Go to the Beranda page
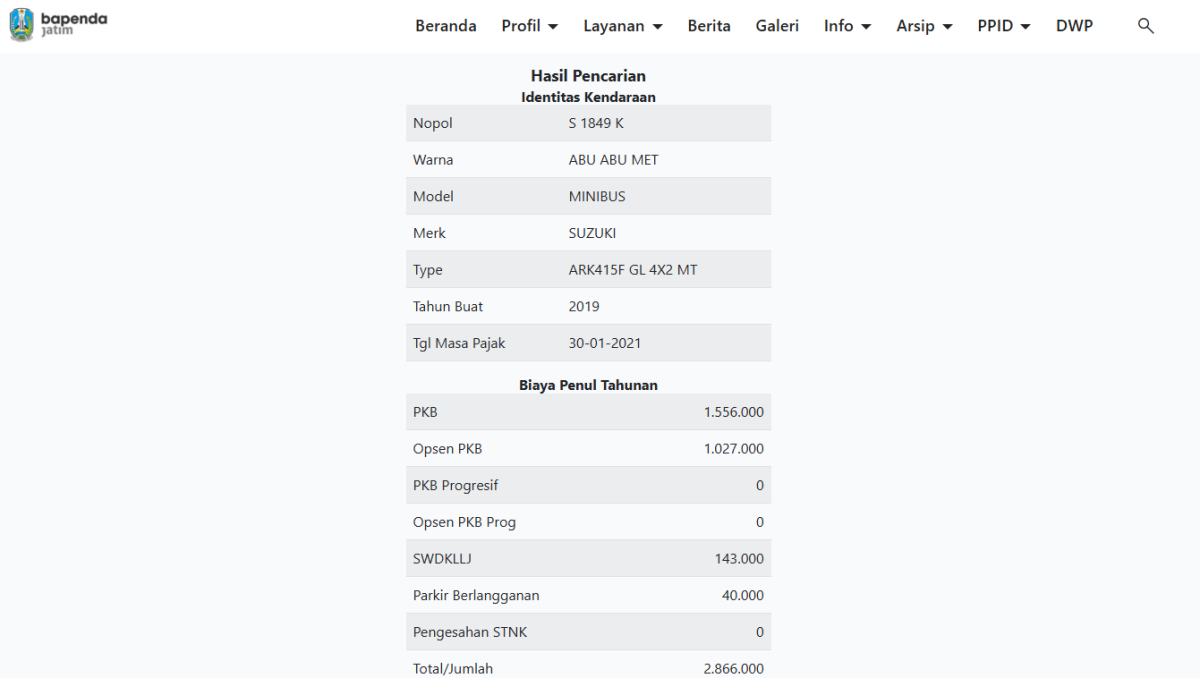The image size is (1200, 678). [x=446, y=26]
